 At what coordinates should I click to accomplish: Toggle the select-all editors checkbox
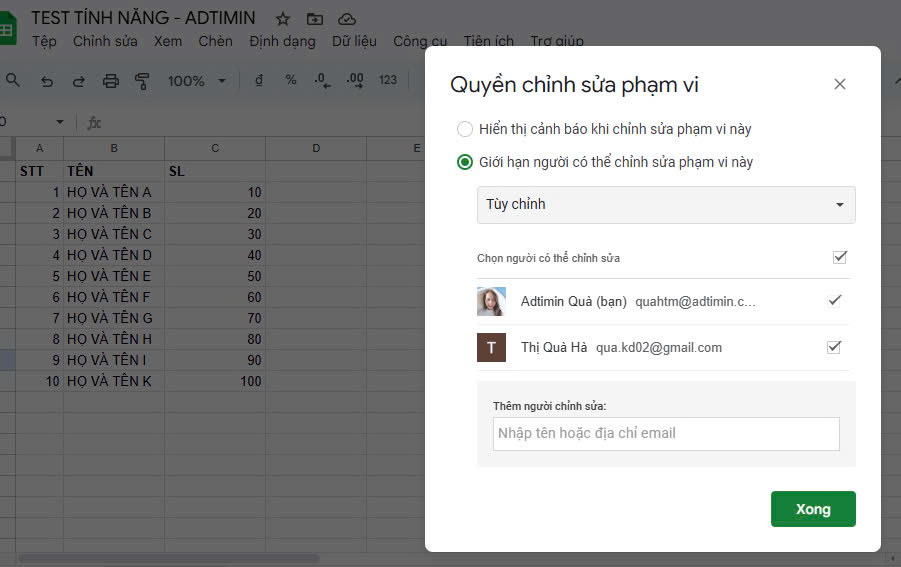click(x=840, y=257)
